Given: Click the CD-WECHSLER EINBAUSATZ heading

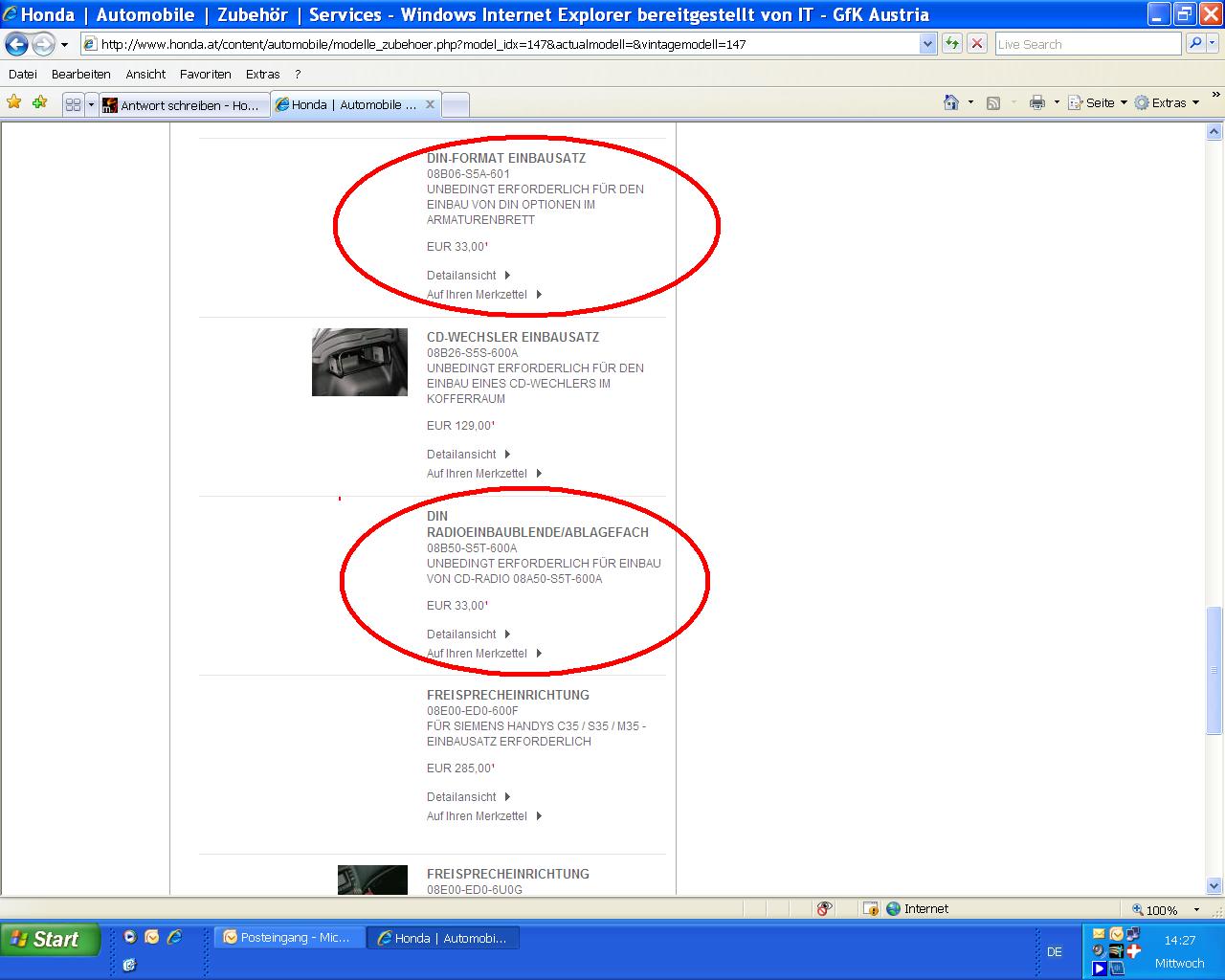Looking at the screenshot, I should [x=513, y=337].
